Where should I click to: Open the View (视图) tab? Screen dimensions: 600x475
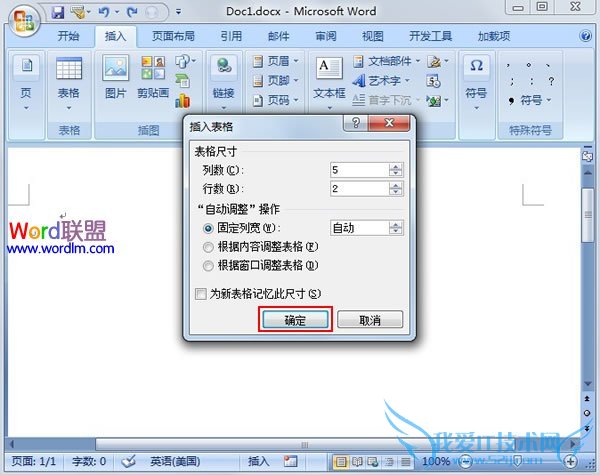373,36
